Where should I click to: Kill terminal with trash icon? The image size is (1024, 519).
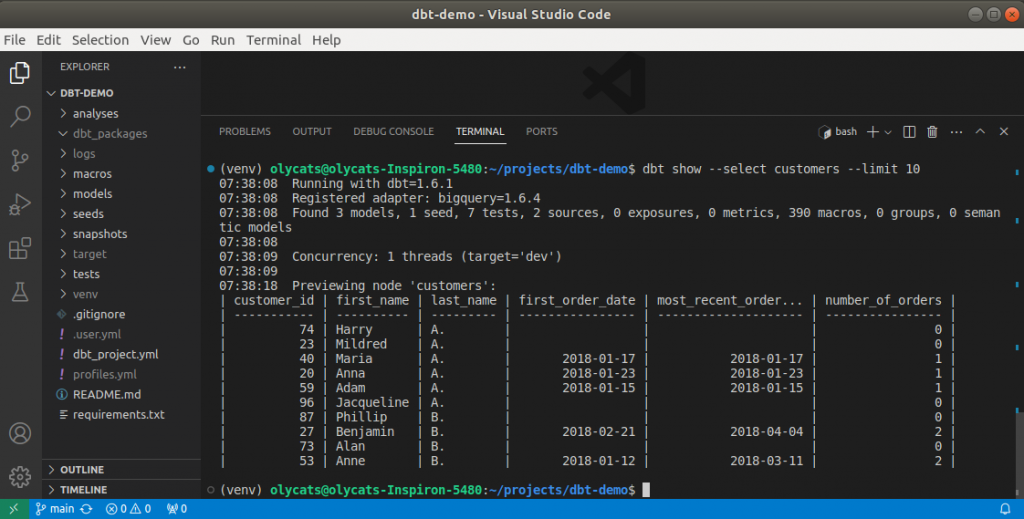point(933,132)
